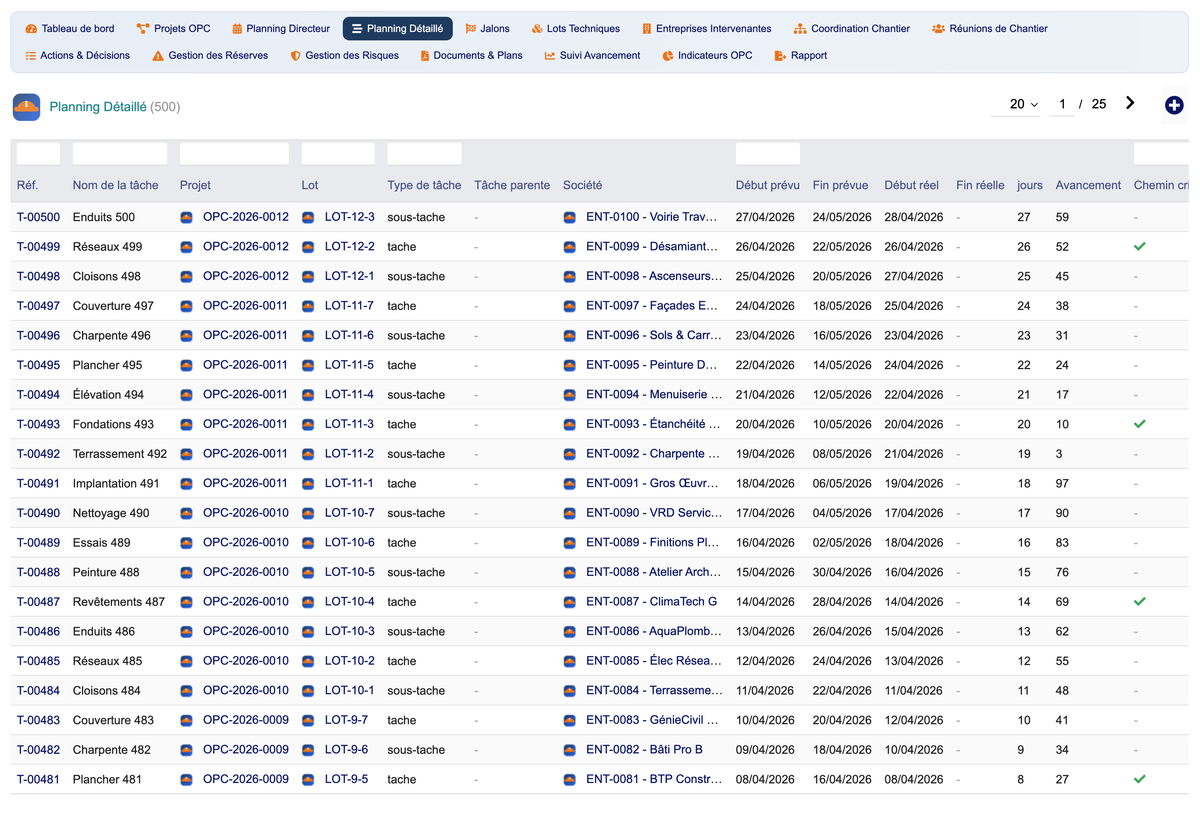This screenshot has height=839, width=1200.
Task: Open the Tableau de bord tab
Action: point(70,29)
